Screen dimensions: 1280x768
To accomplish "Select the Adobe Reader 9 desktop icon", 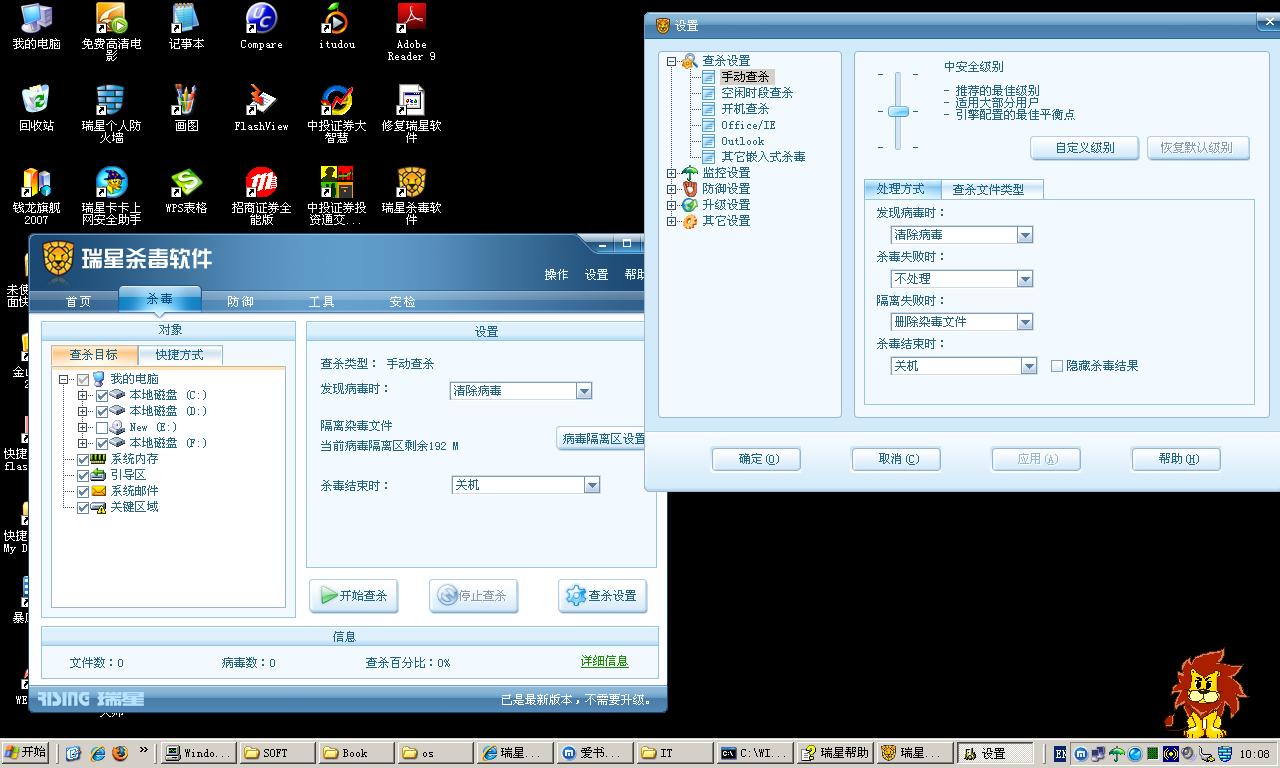I will click(x=411, y=33).
